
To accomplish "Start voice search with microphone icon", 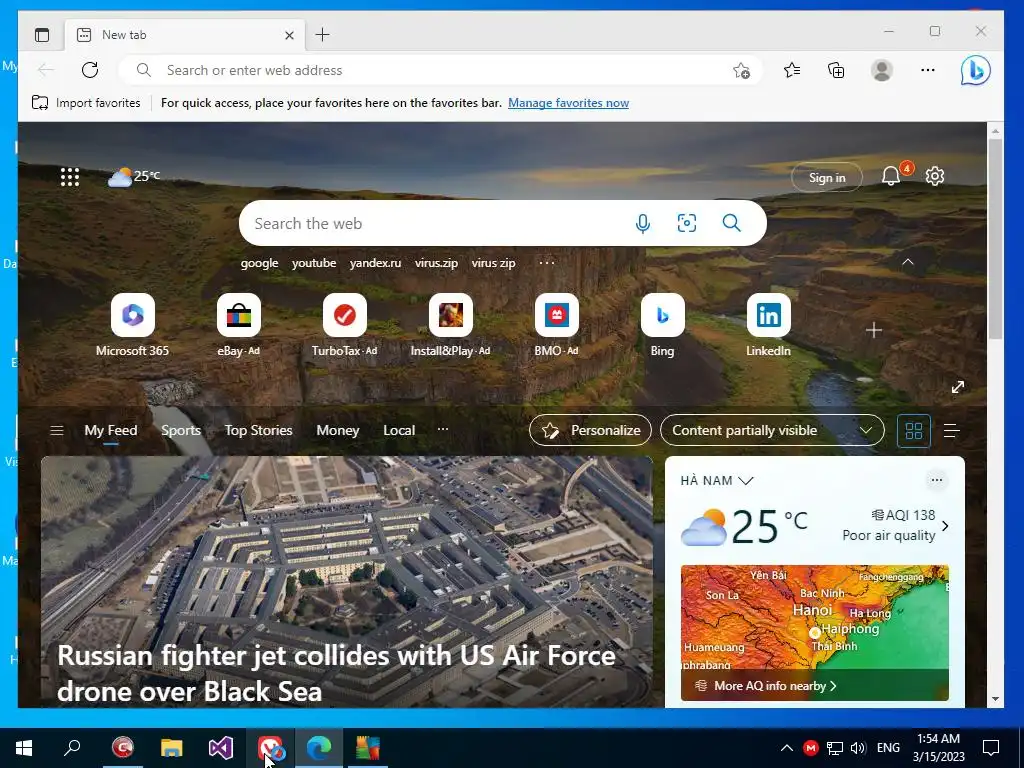I will (643, 223).
